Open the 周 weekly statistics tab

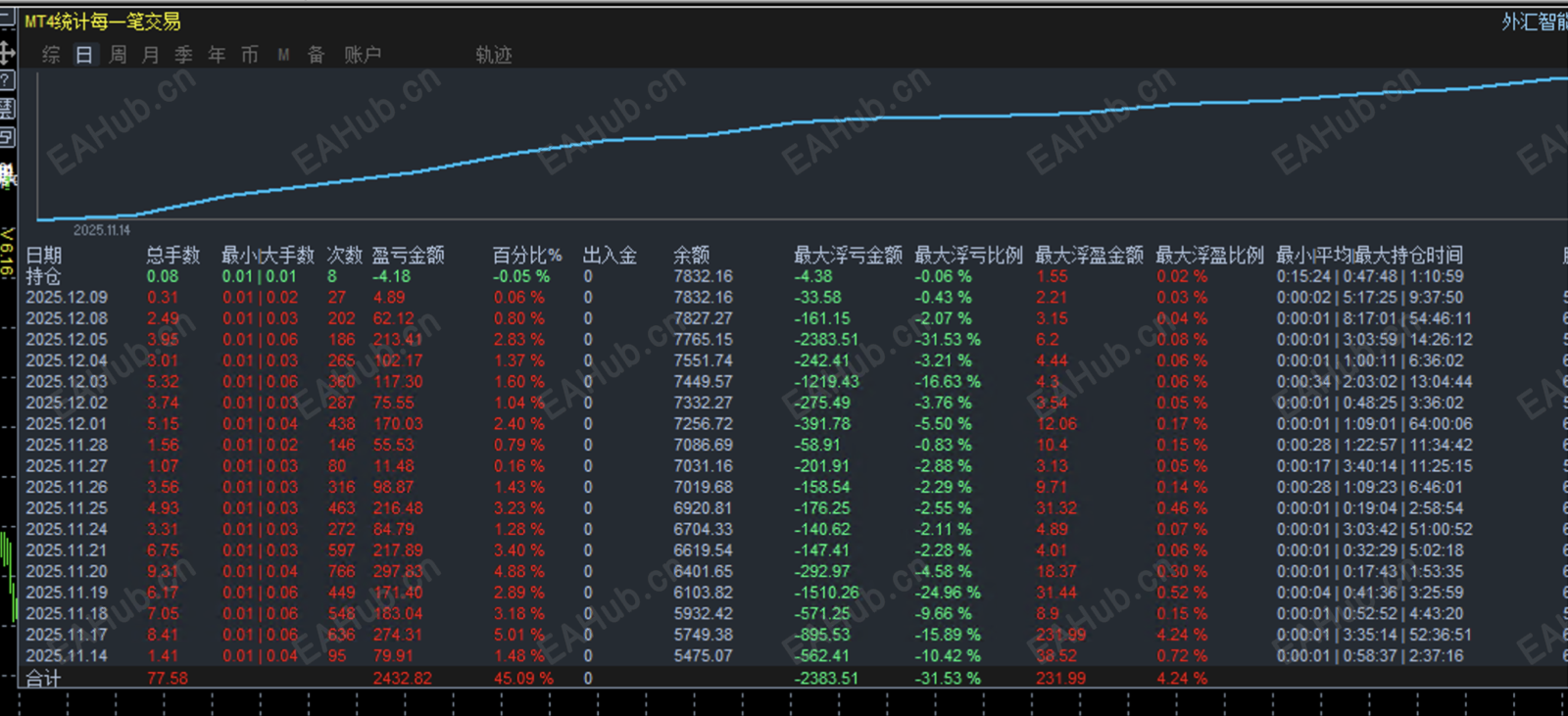point(118,55)
